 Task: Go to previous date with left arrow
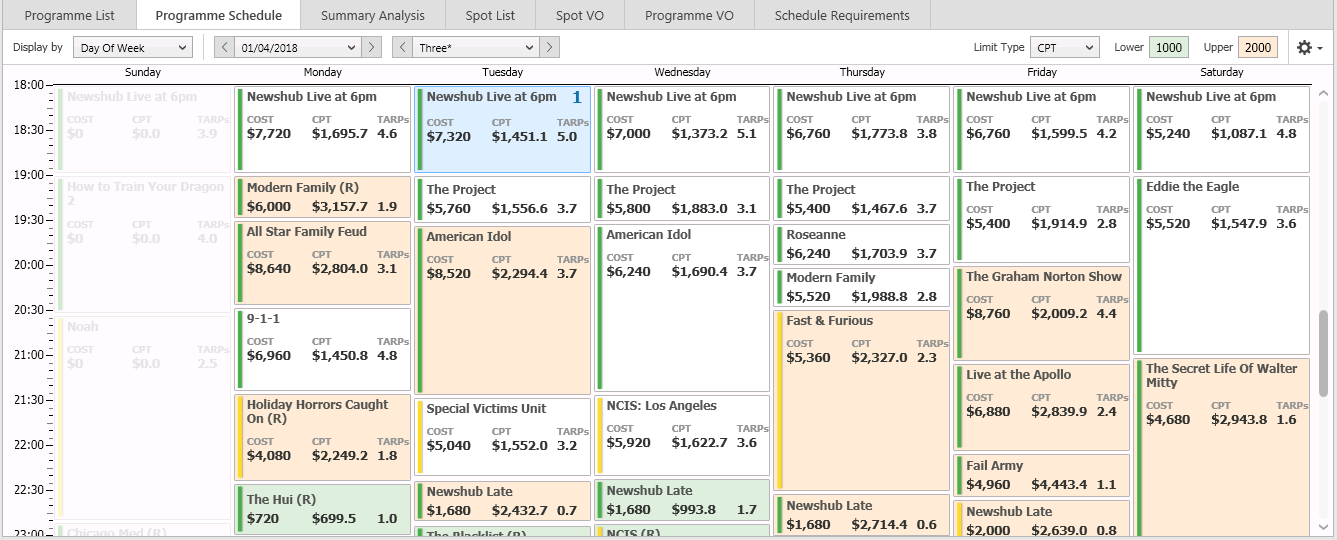pos(225,47)
